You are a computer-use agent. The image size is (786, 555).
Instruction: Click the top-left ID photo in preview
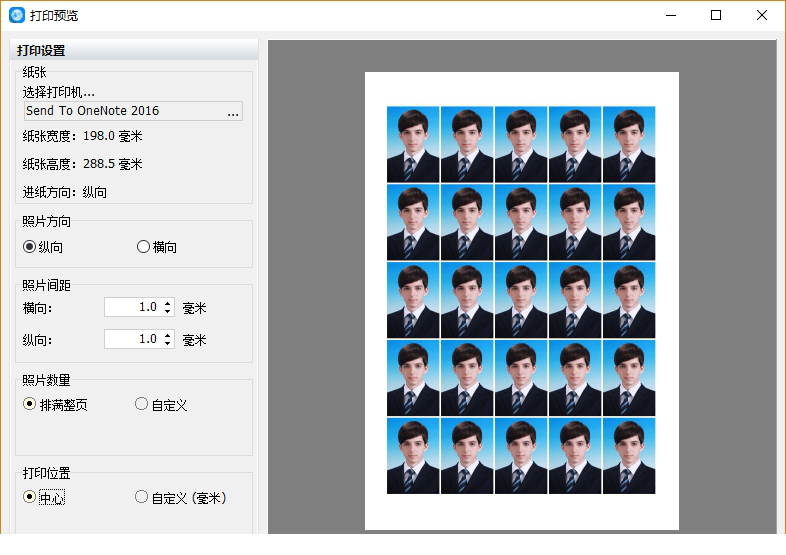coord(413,144)
